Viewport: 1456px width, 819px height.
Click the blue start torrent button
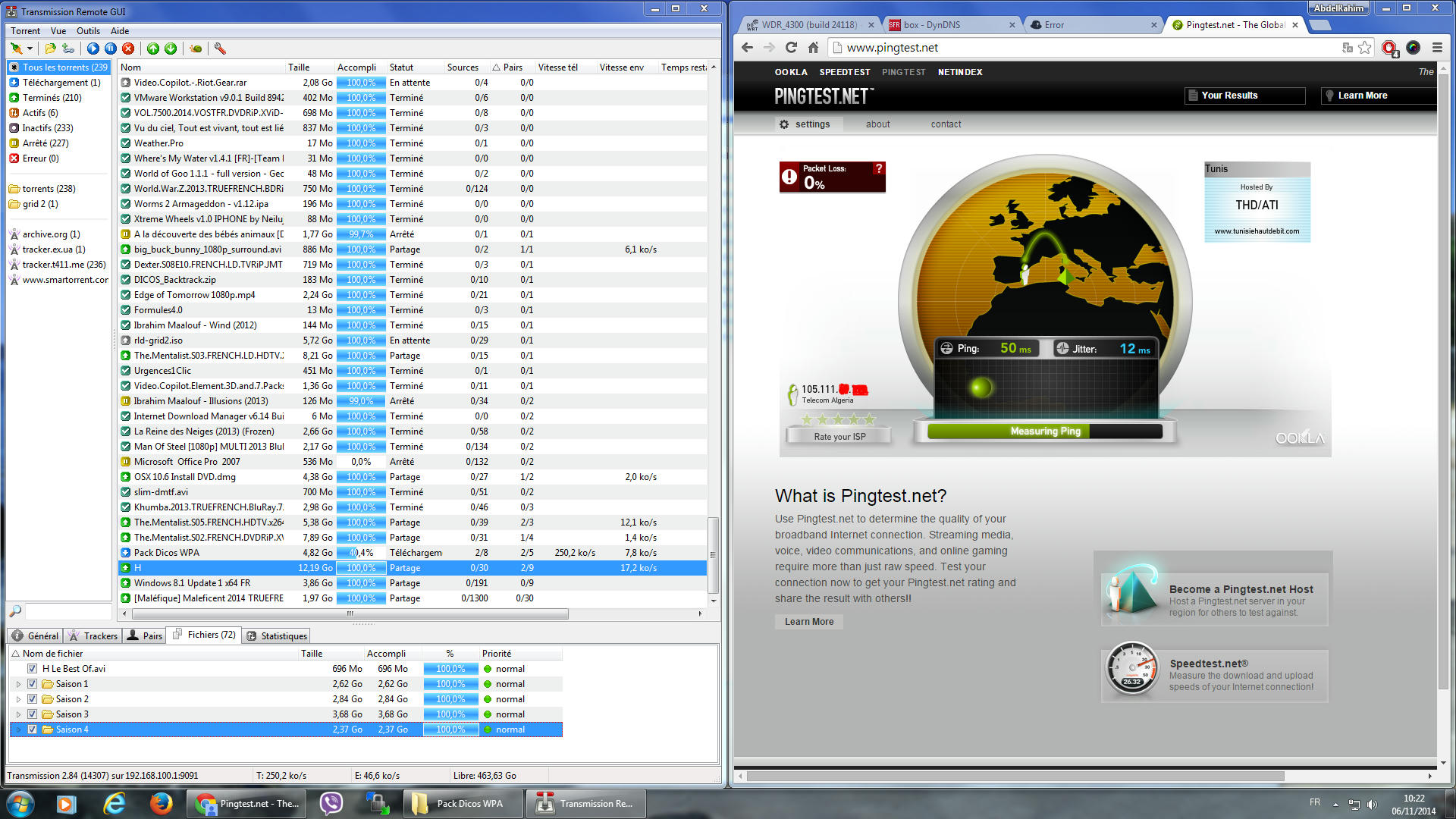pos(93,49)
